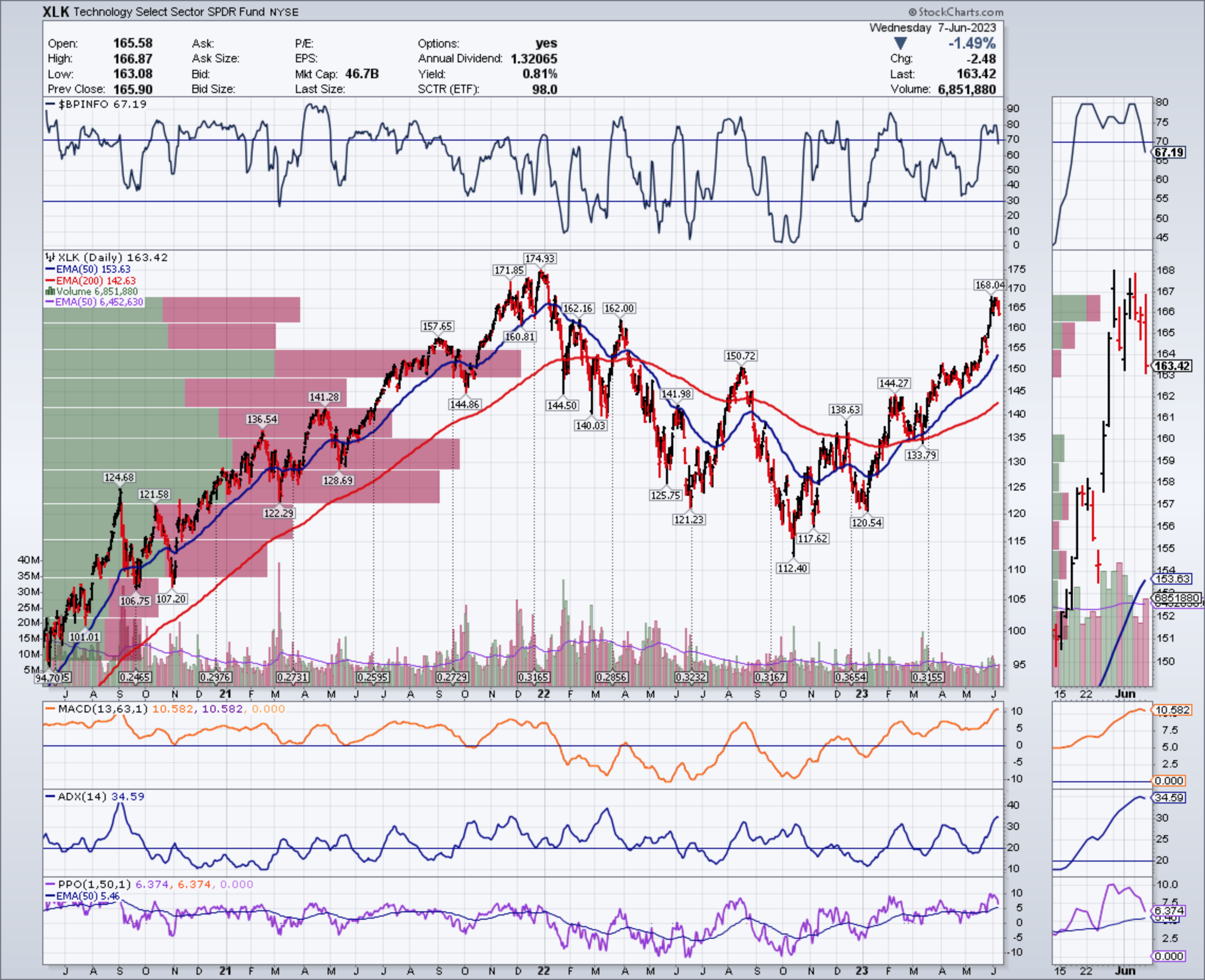Click the 6.374 PPO value tag on zoom panel

1169,911
